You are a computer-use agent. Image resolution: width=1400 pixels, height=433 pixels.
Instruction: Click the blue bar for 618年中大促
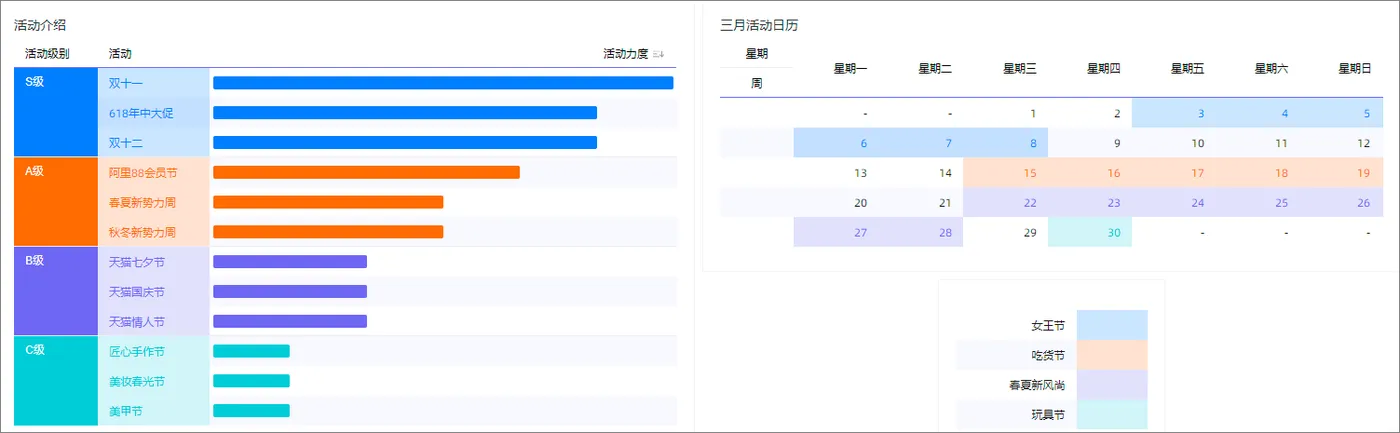tap(405, 113)
